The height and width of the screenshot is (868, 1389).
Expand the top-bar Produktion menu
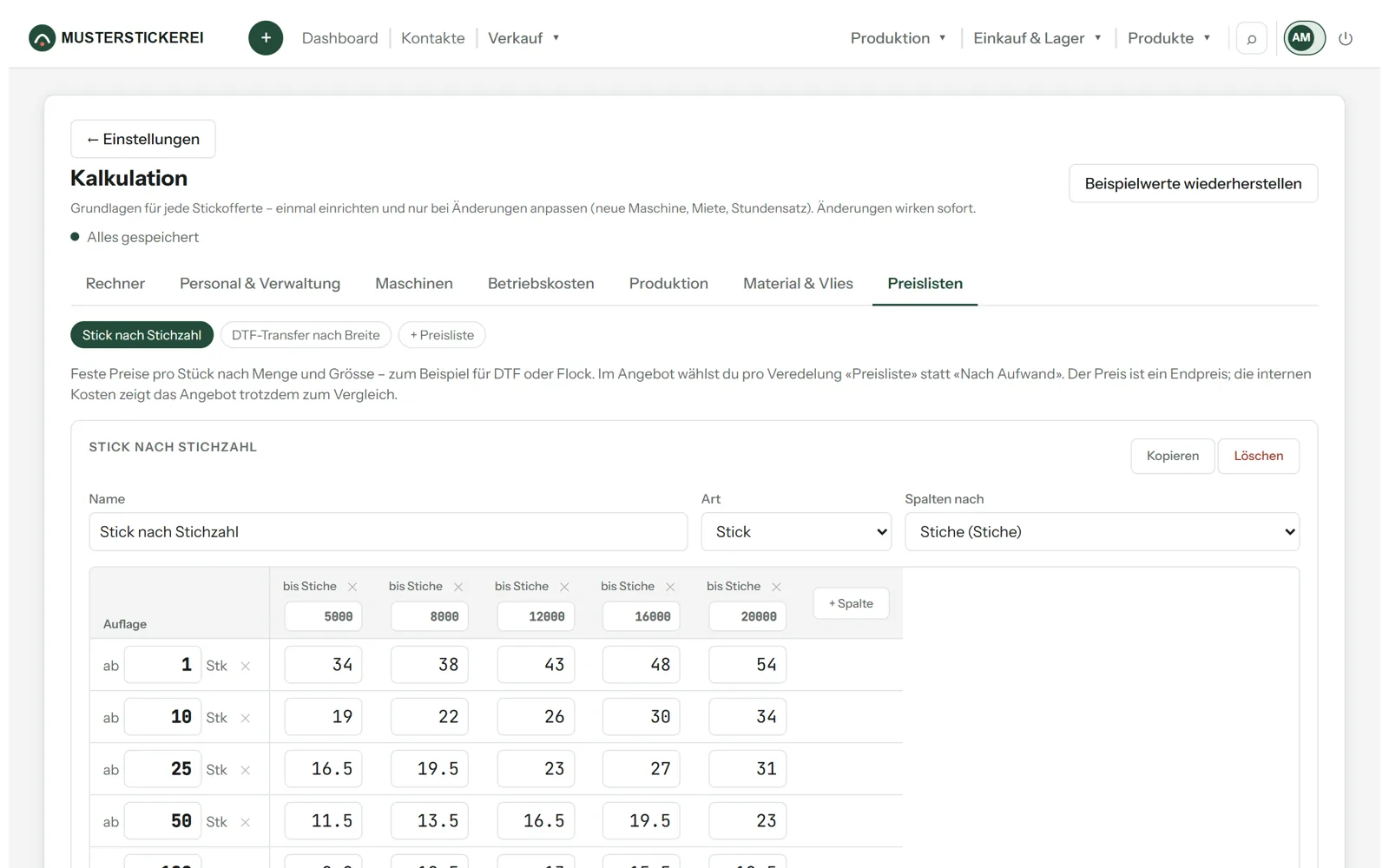pos(898,38)
